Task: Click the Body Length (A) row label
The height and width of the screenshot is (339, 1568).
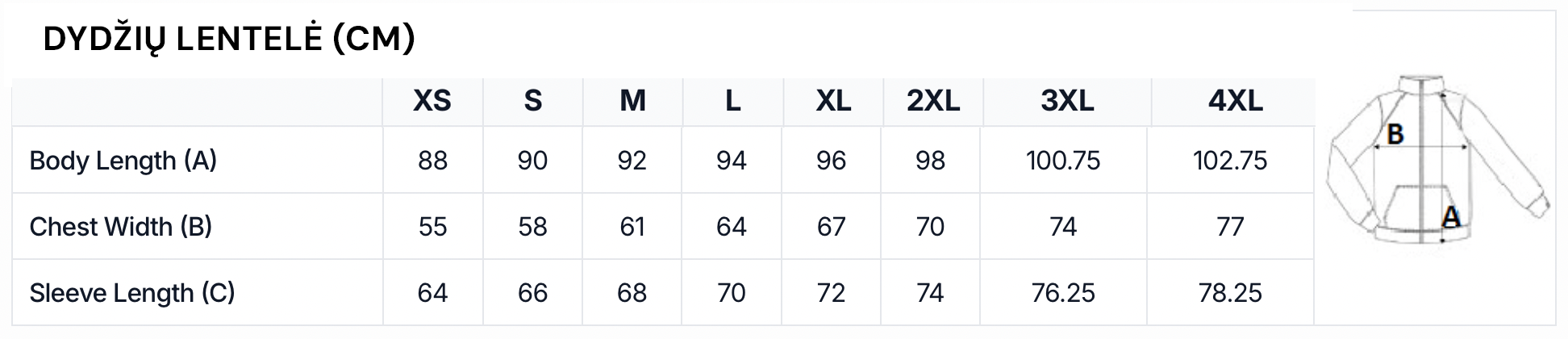Action: click(x=123, y=161)
